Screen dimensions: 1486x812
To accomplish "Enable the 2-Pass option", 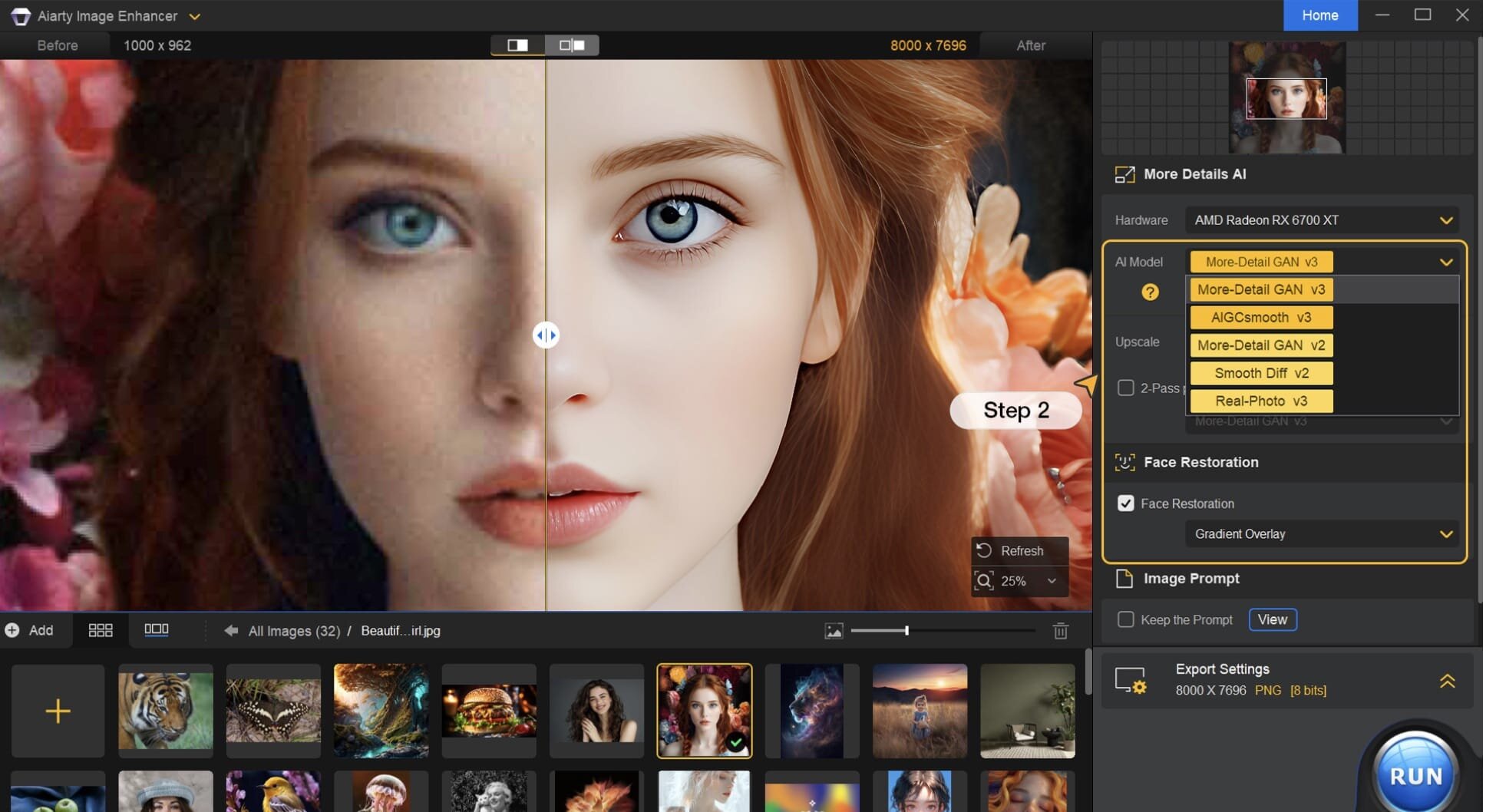I will [x=1126, y=388].
